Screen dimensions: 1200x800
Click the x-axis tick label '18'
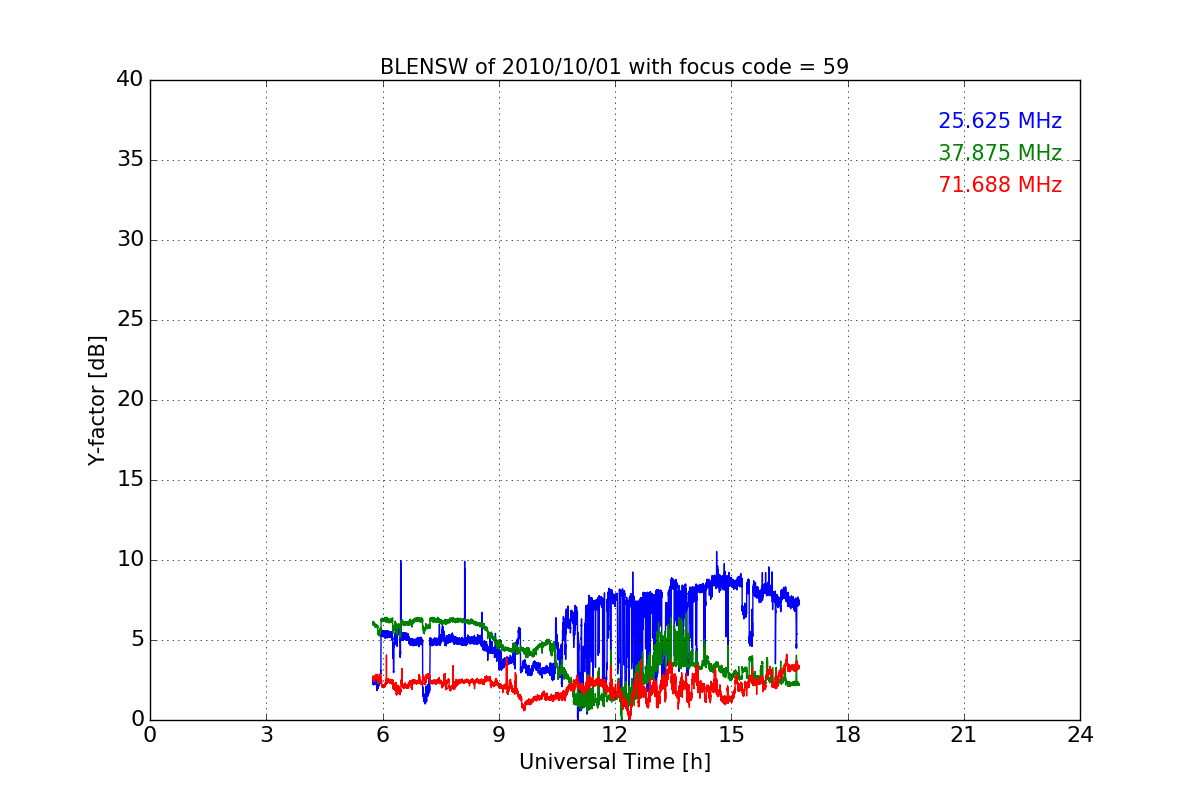click(848, 735)
